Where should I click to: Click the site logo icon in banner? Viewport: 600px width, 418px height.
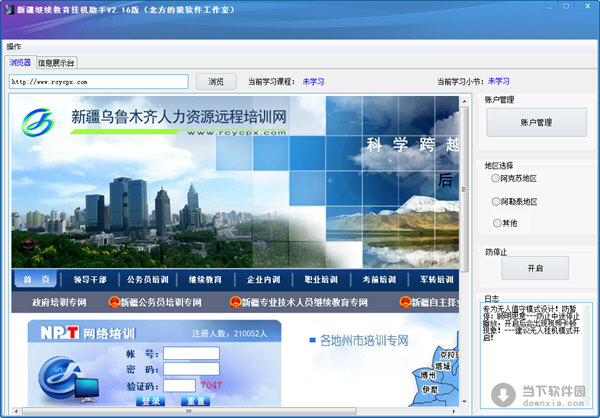tap(38, 122)
